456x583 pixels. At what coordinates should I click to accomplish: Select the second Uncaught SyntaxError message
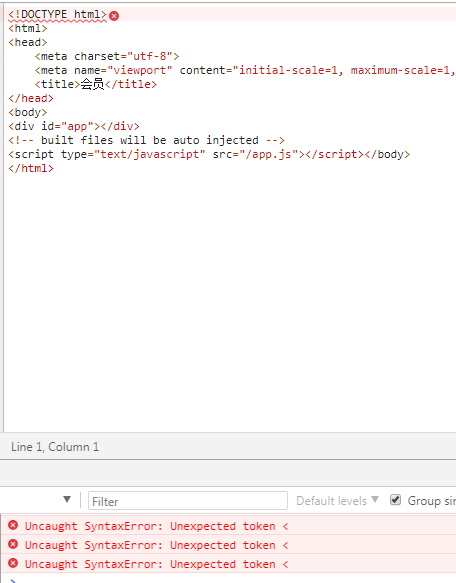click(x=157, y=545)
